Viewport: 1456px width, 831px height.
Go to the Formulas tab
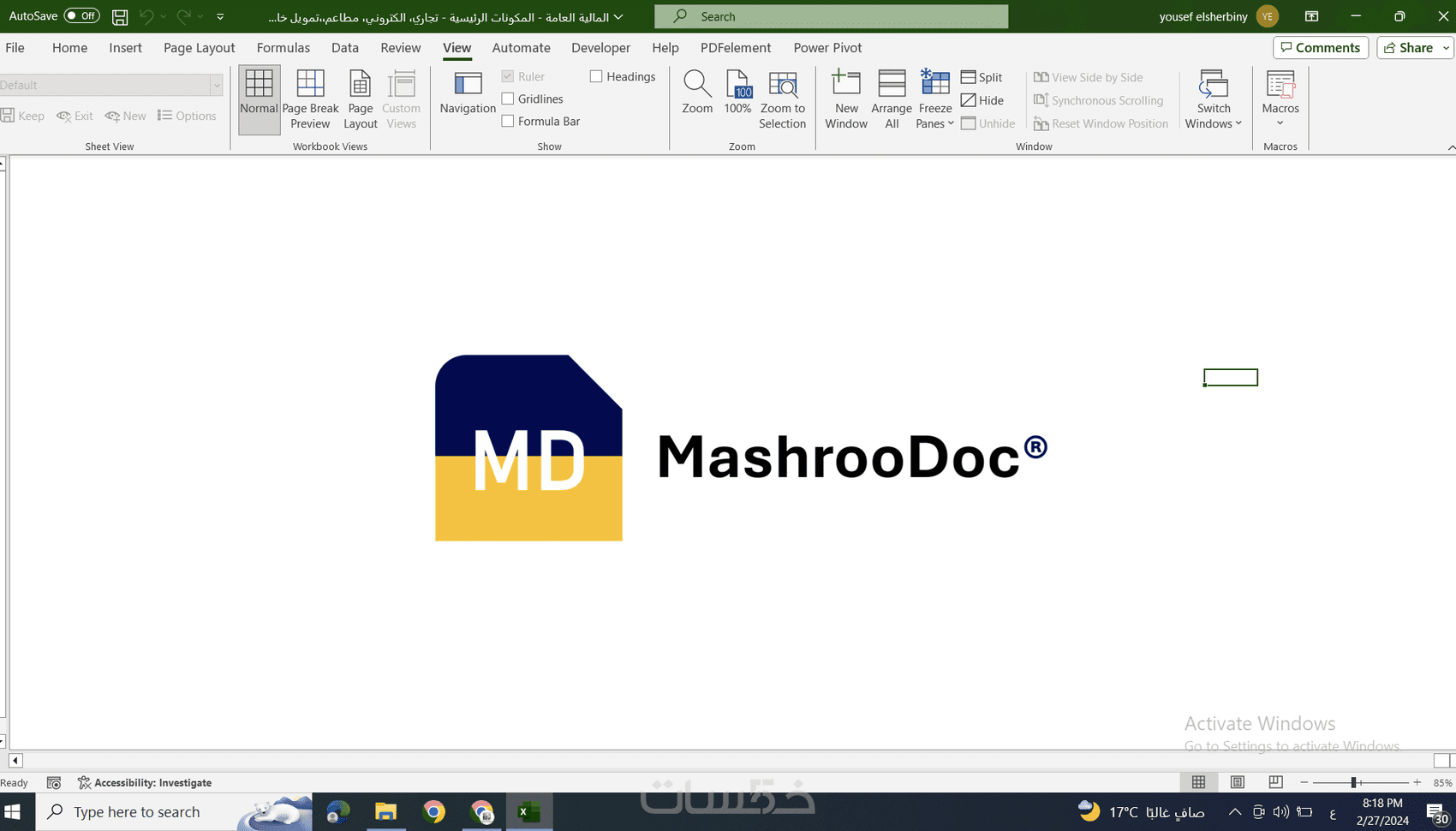(x=283, y=48)
